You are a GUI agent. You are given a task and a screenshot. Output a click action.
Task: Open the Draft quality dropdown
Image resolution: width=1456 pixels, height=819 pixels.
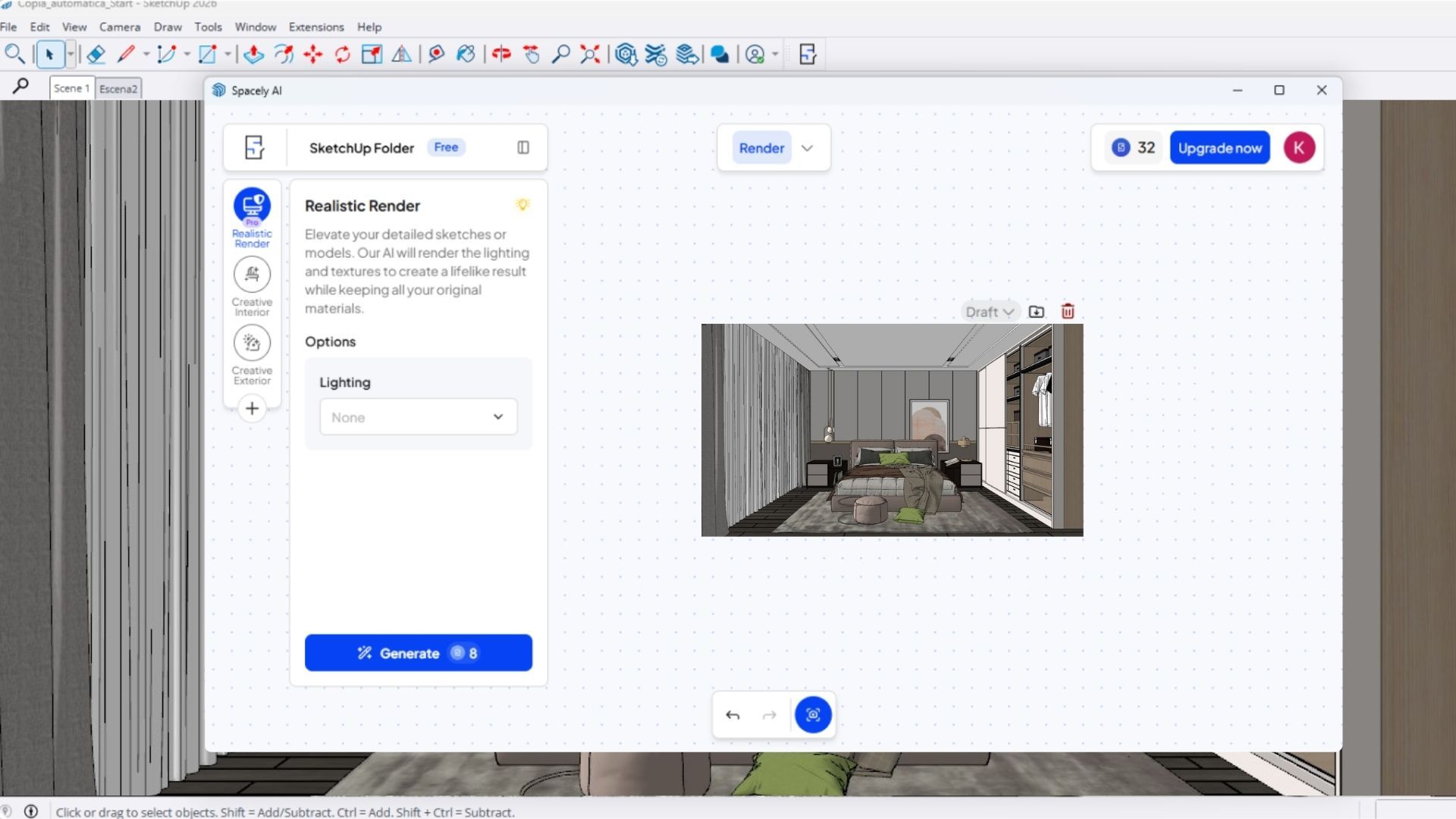(989, 312)
